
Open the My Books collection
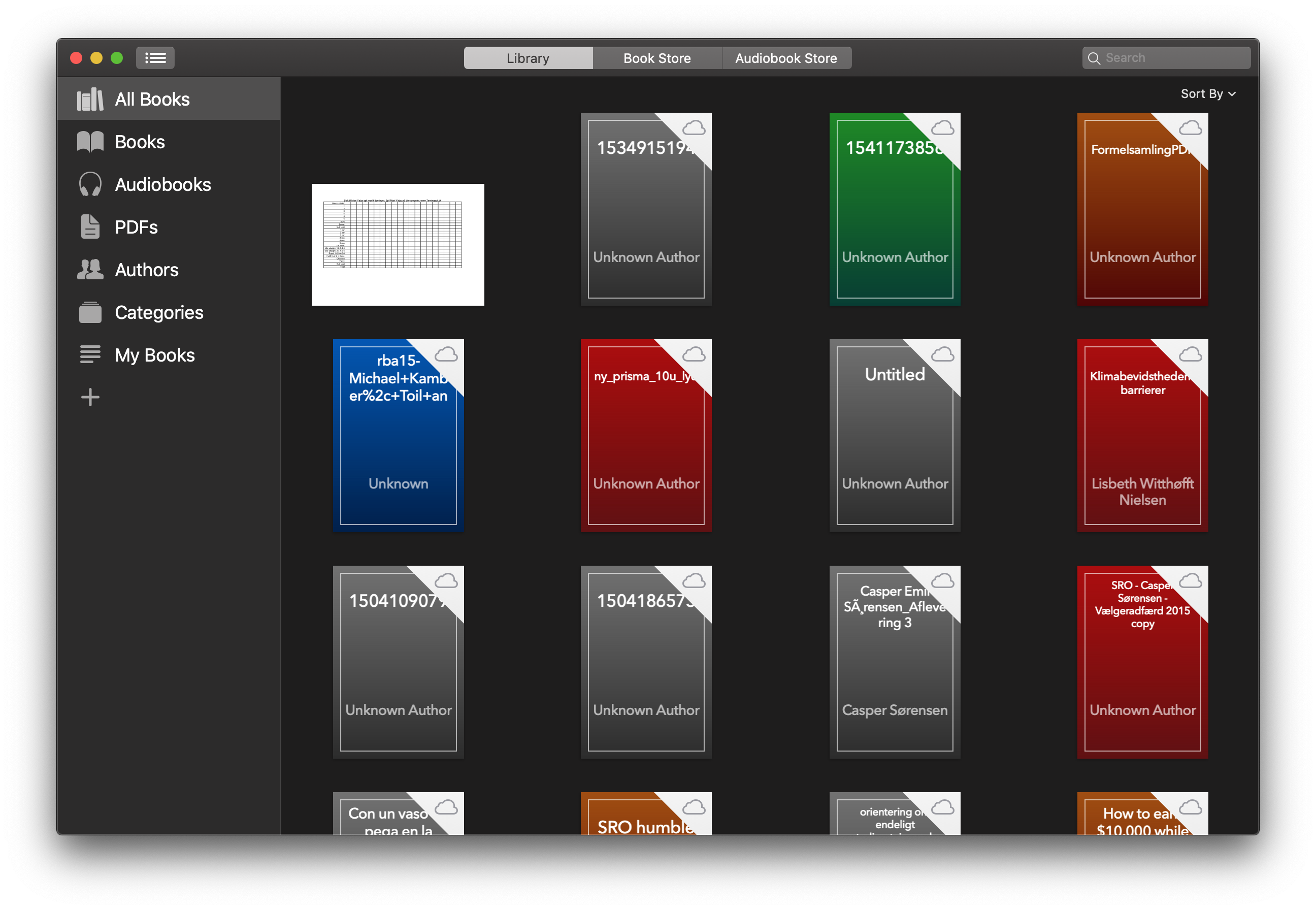click(x=169, y=354)
